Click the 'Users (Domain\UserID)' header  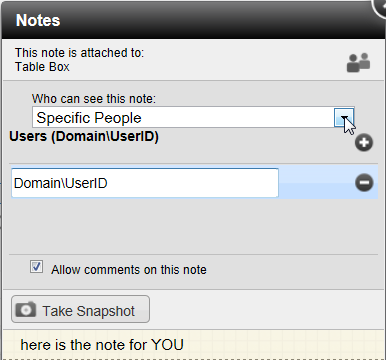[84, 136]
